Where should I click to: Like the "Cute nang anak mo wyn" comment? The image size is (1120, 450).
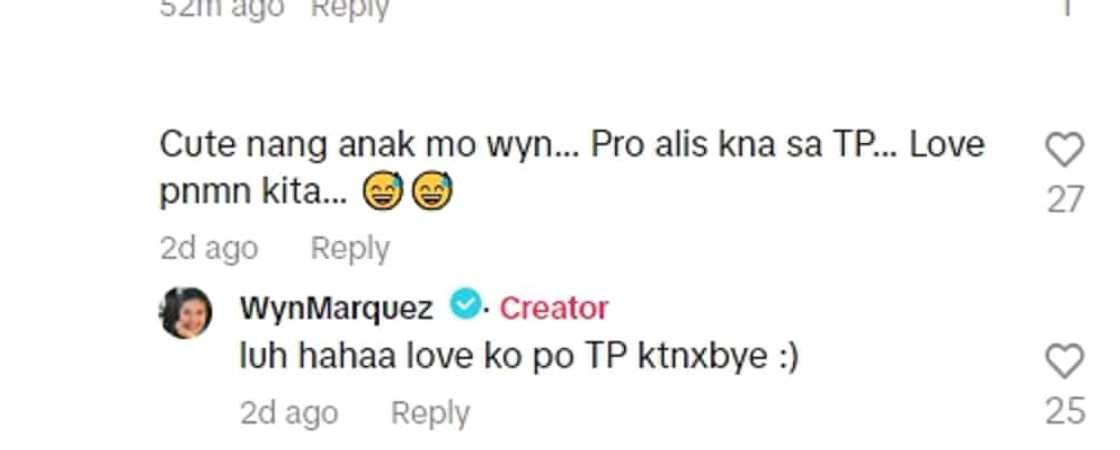[x=1064, y=150]
